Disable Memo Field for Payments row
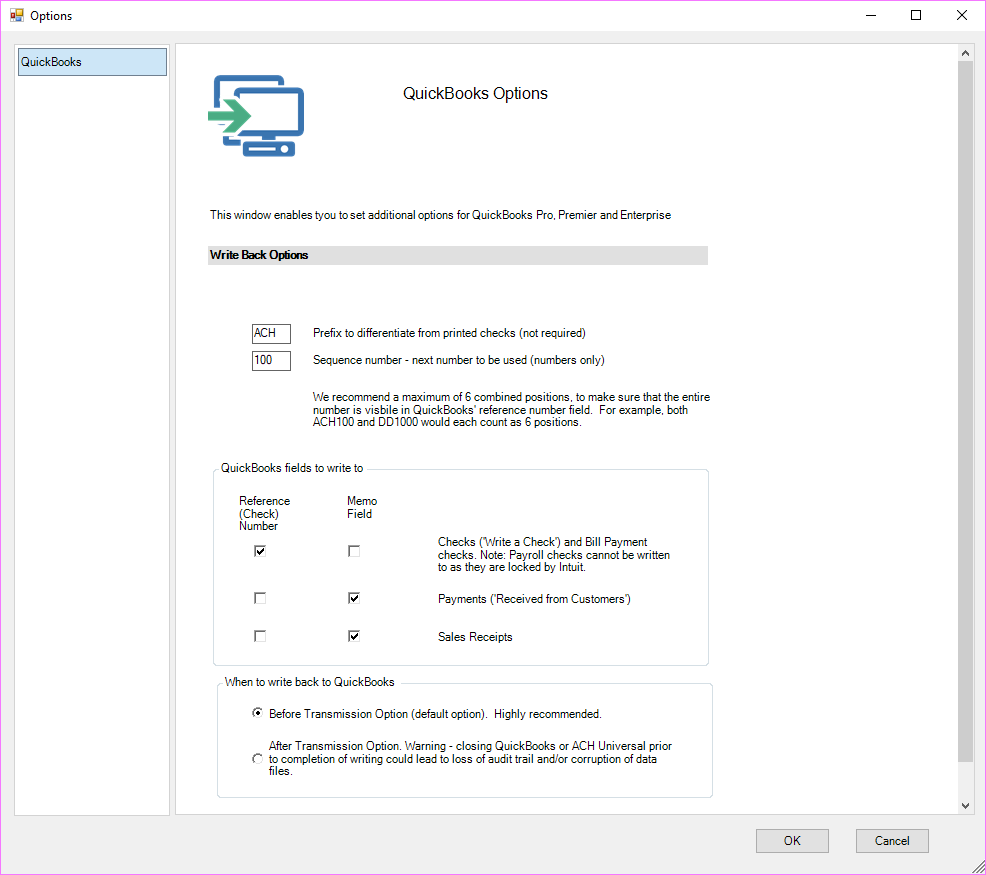 coord(353,597)
